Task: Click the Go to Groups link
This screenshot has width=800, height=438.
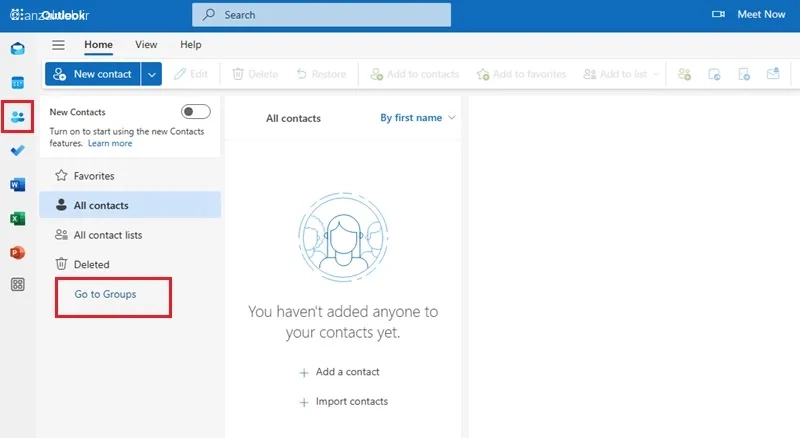Action: [105, 294]
